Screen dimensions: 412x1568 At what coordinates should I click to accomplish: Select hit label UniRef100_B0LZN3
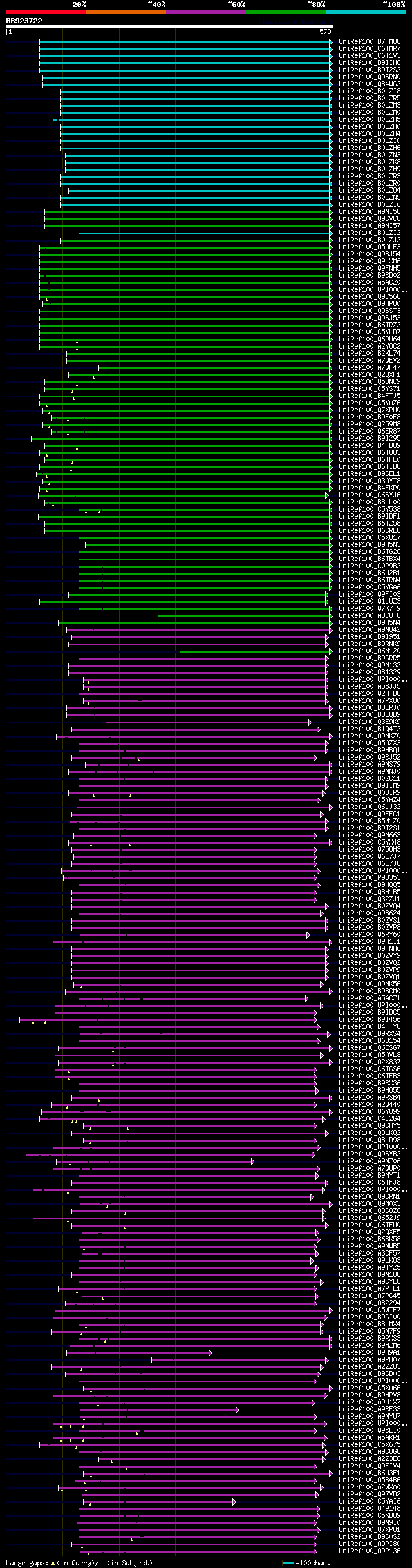370,155
